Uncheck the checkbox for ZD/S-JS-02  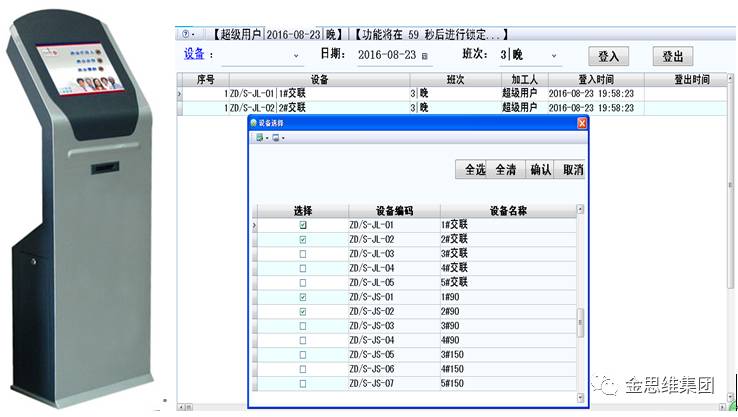coord(303,312)
